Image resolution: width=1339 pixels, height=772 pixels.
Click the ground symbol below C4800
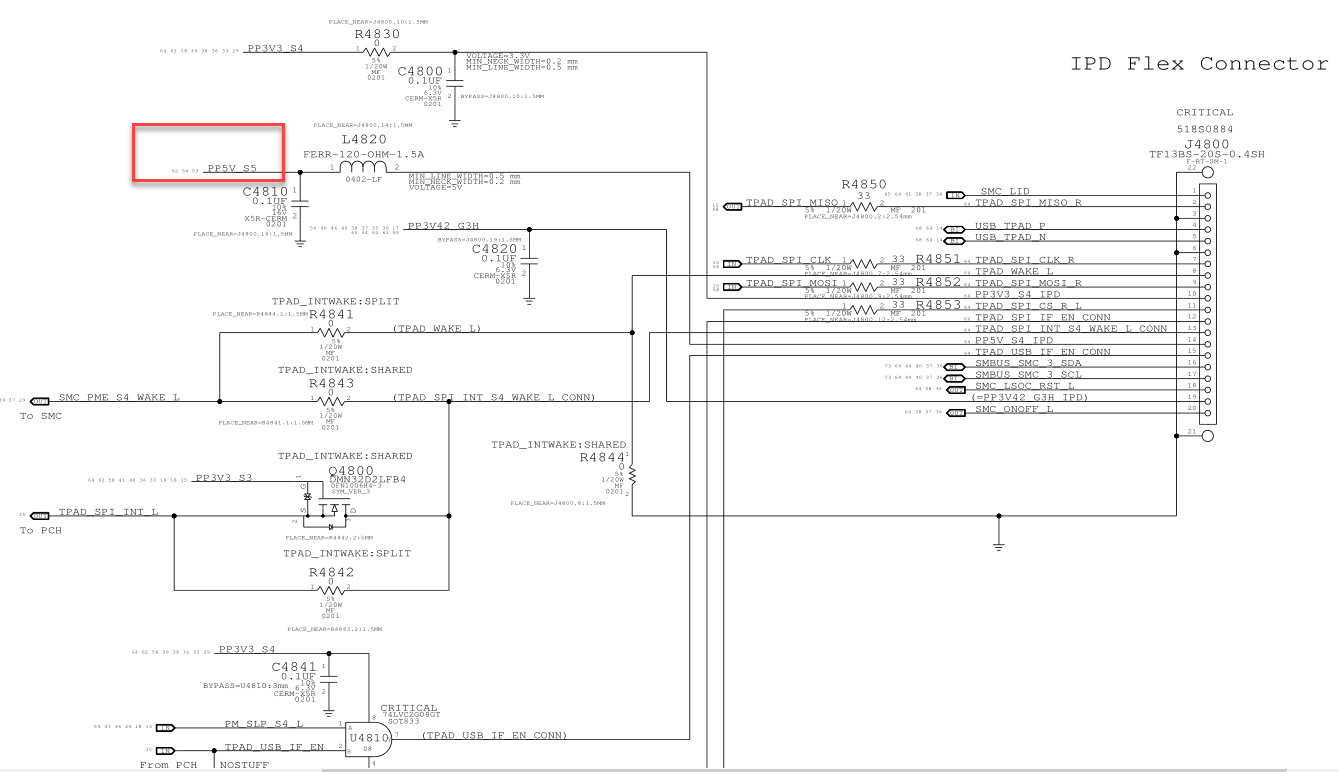coord(455,121)
